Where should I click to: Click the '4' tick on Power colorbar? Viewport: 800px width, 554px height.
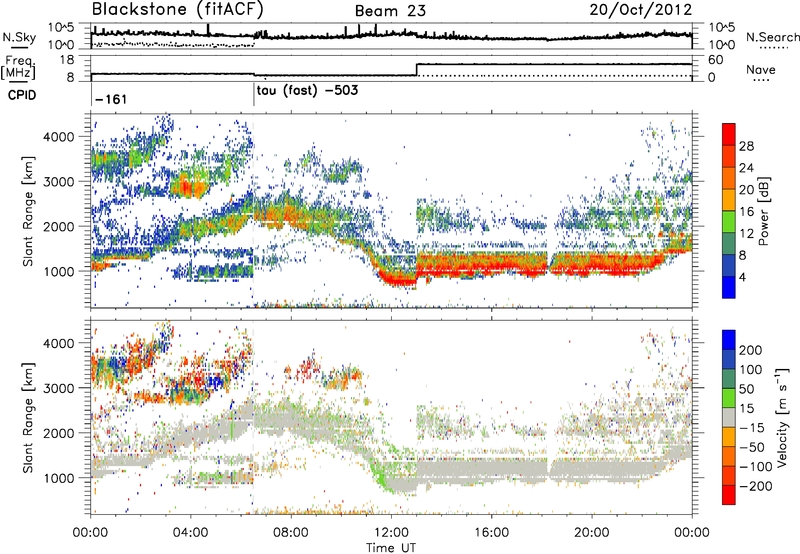pos(742,277)
